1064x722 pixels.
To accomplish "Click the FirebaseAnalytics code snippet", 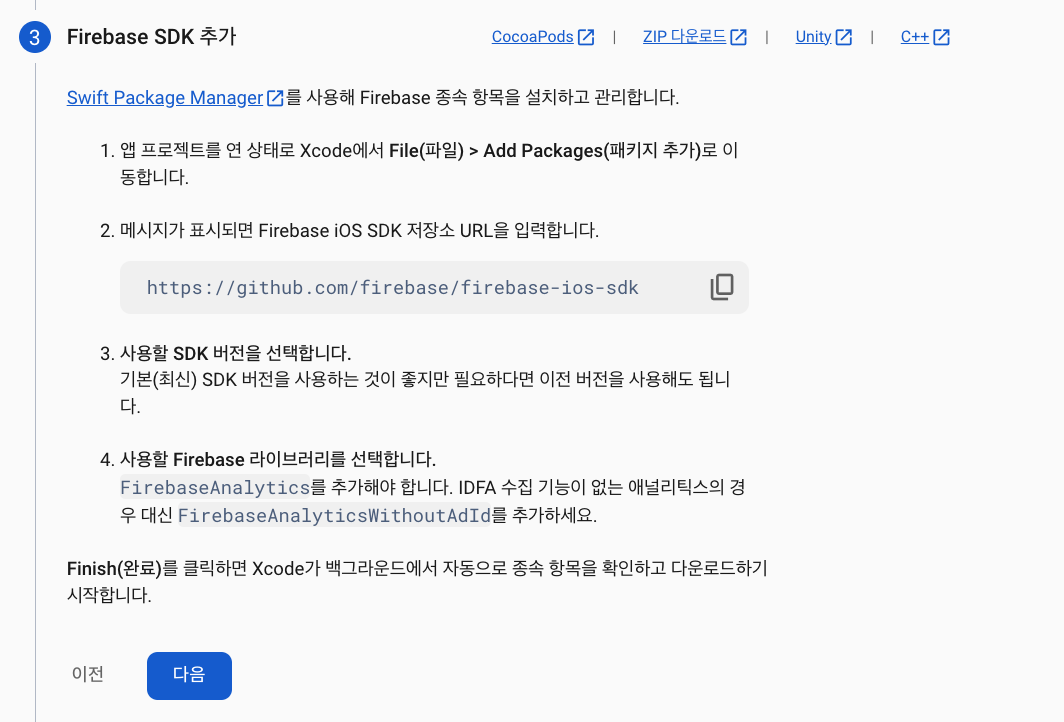I will point(214,488).
